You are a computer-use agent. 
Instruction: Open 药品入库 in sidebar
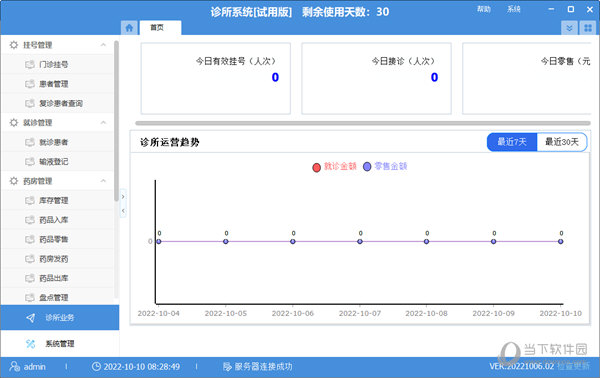click(x=58, y=220)
